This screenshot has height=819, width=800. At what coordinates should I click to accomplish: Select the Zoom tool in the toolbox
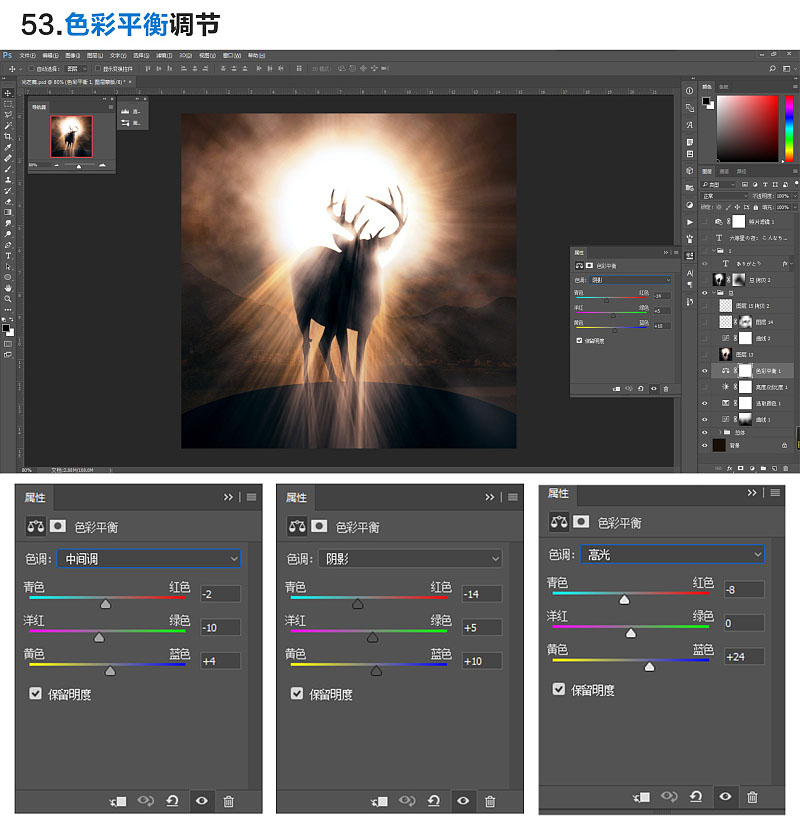pyautogui.click(x=8, y=299)
